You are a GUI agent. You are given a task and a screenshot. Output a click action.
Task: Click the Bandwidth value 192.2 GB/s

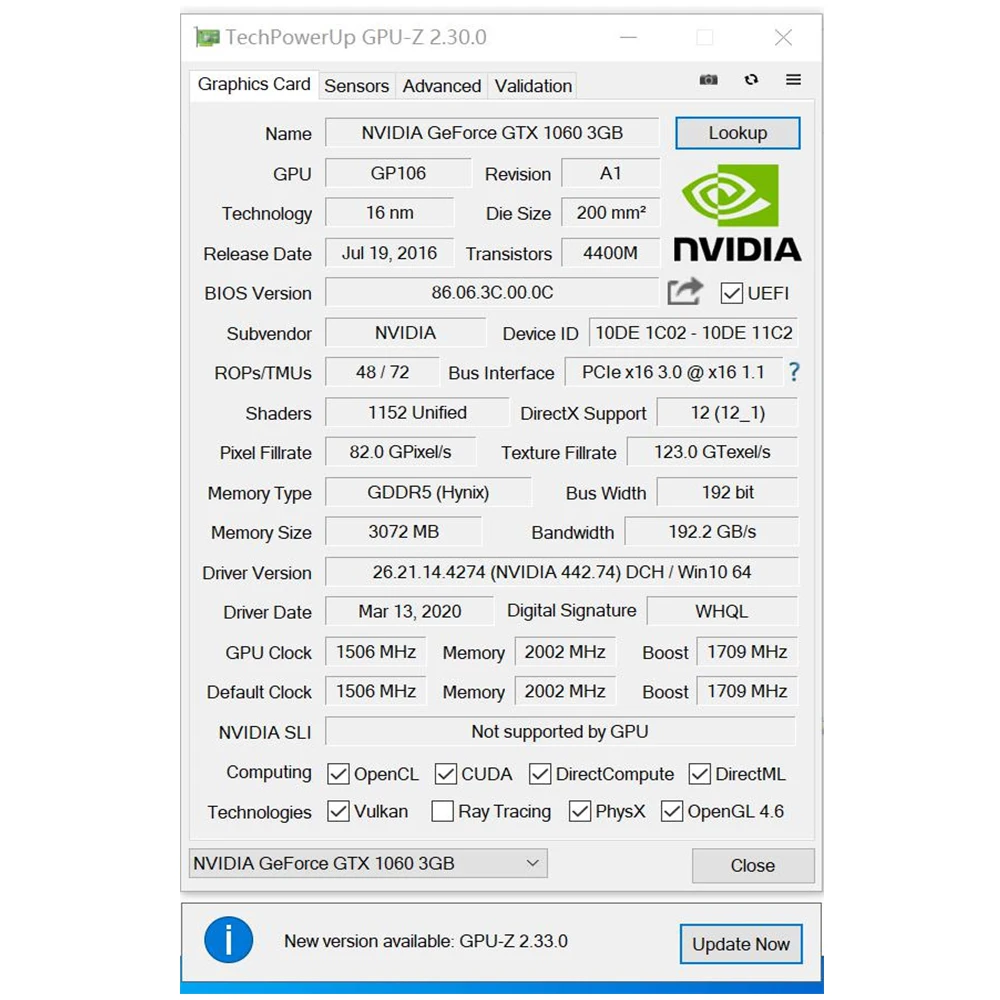coord(711,531)
